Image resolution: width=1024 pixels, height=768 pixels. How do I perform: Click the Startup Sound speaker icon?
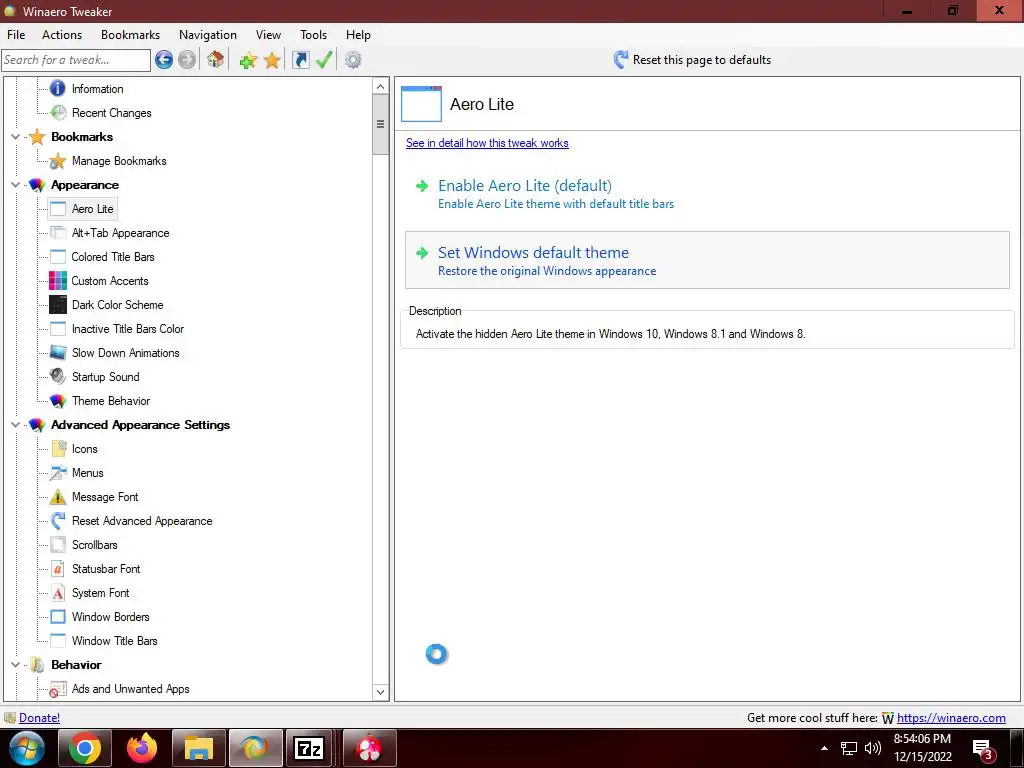(58, 376)
